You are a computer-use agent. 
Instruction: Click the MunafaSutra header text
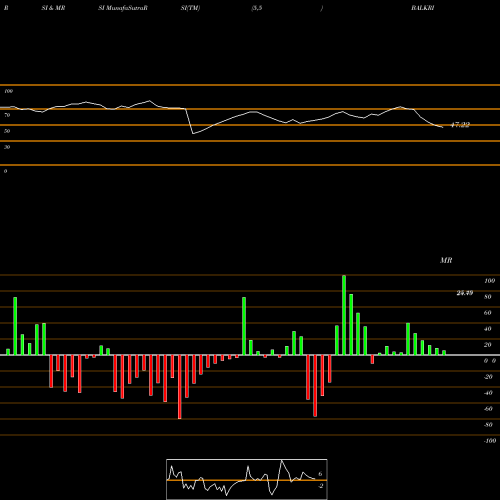pyautogui.click(x=125, y=8)
